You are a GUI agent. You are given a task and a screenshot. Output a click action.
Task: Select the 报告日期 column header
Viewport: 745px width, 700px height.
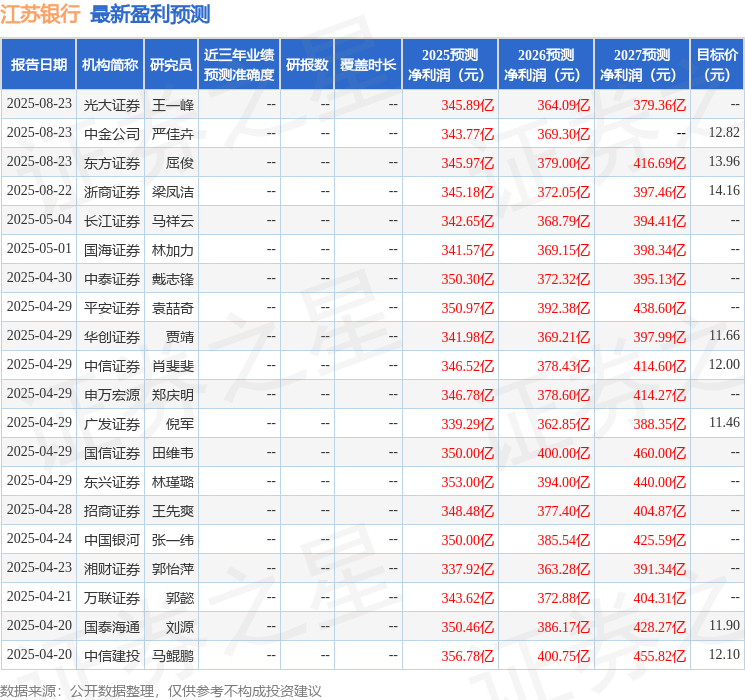tap(38, 64)
